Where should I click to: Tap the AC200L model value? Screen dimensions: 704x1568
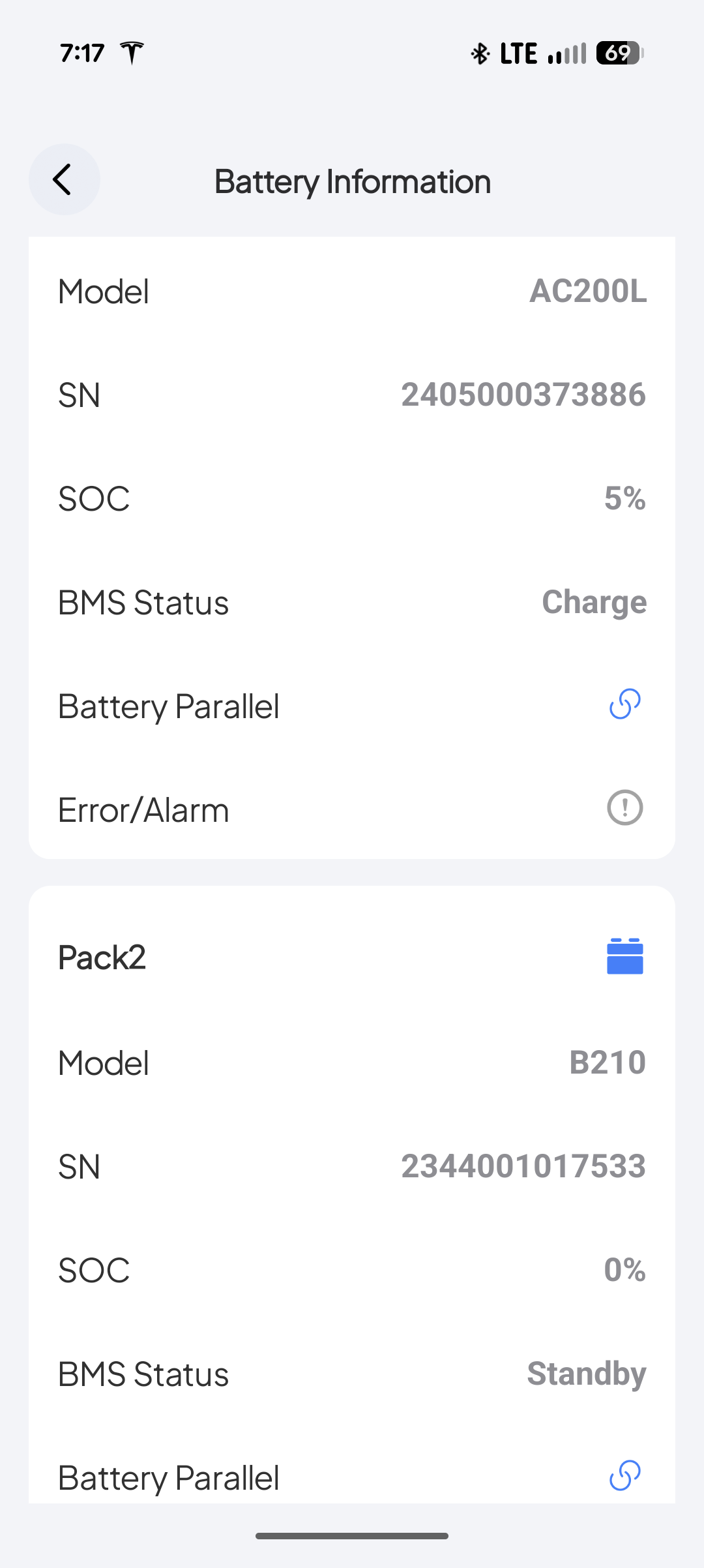pos(588,291)
